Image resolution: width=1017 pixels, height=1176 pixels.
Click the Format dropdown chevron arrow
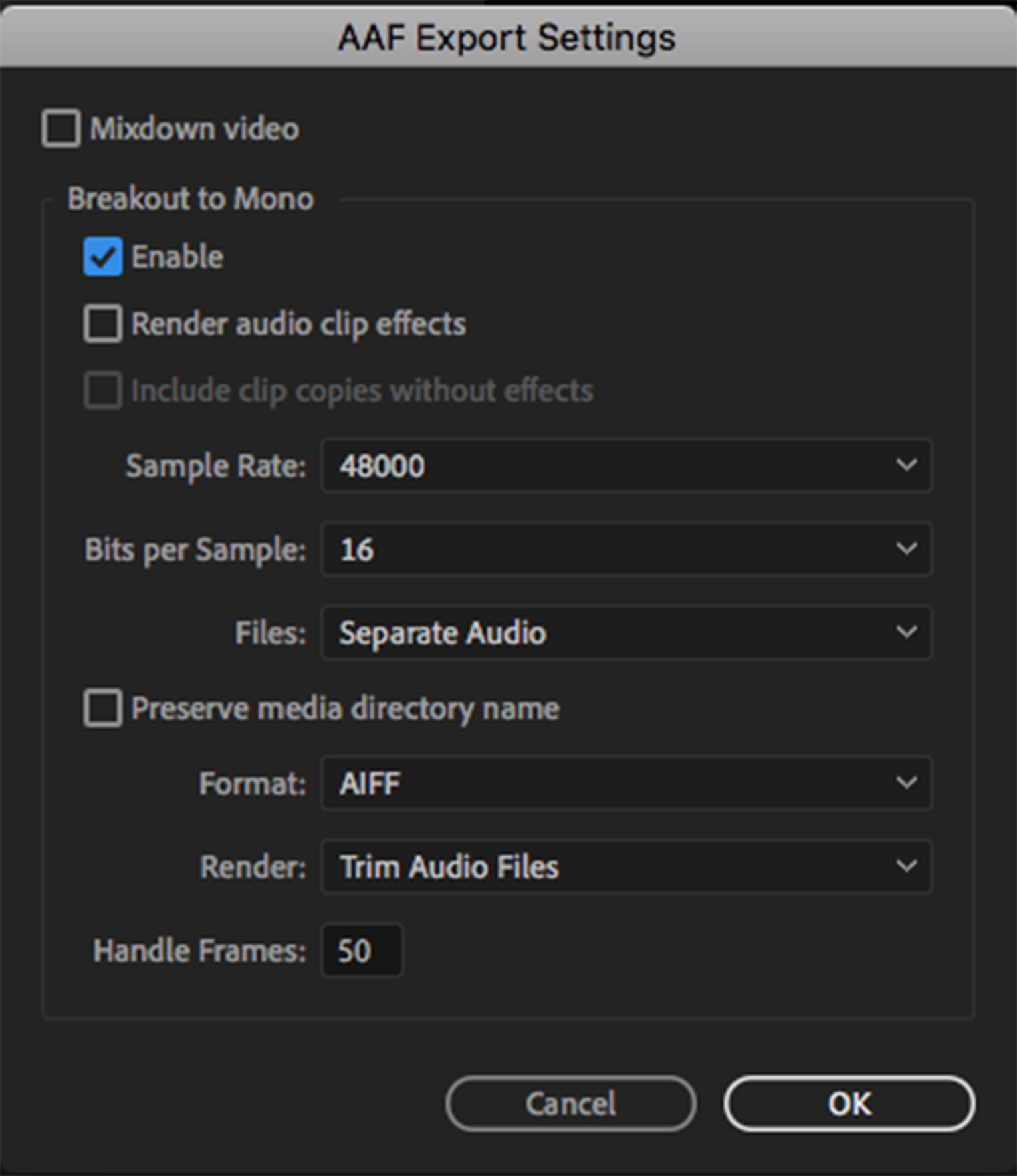pos(906,783)
